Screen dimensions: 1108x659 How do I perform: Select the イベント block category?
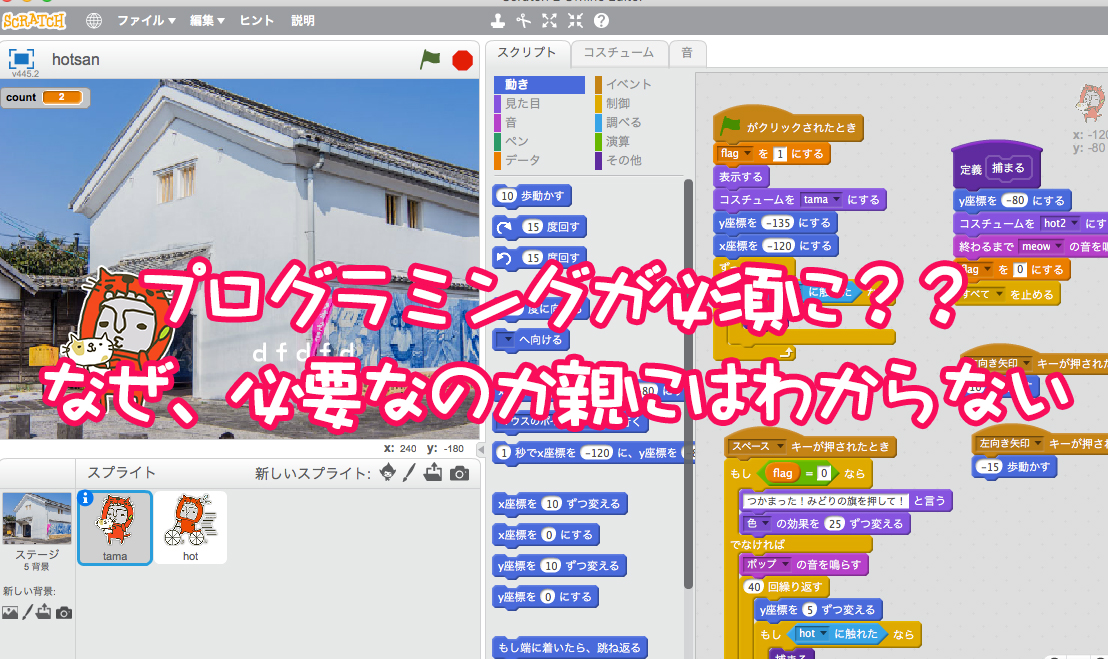(628, 85)
